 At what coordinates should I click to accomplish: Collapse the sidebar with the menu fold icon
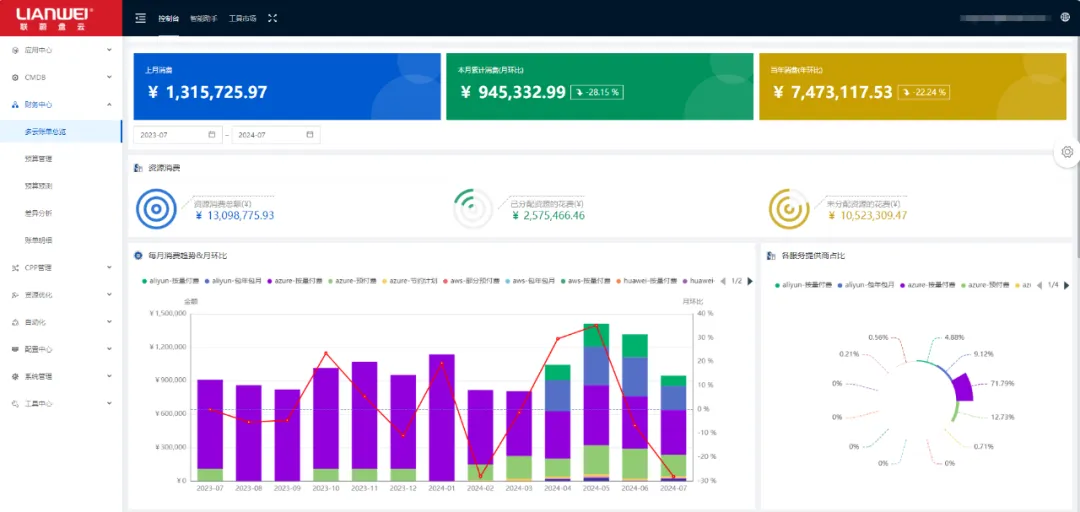pos(140,18)
